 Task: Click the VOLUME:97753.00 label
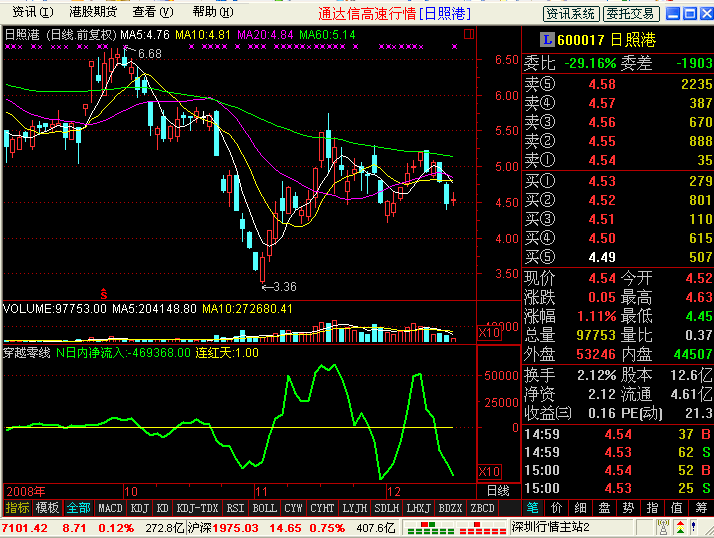click(x=55, y=309)
